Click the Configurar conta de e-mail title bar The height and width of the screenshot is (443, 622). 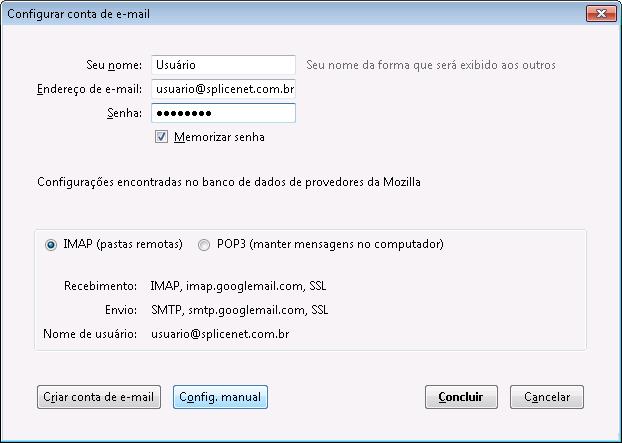click(294, 14)
